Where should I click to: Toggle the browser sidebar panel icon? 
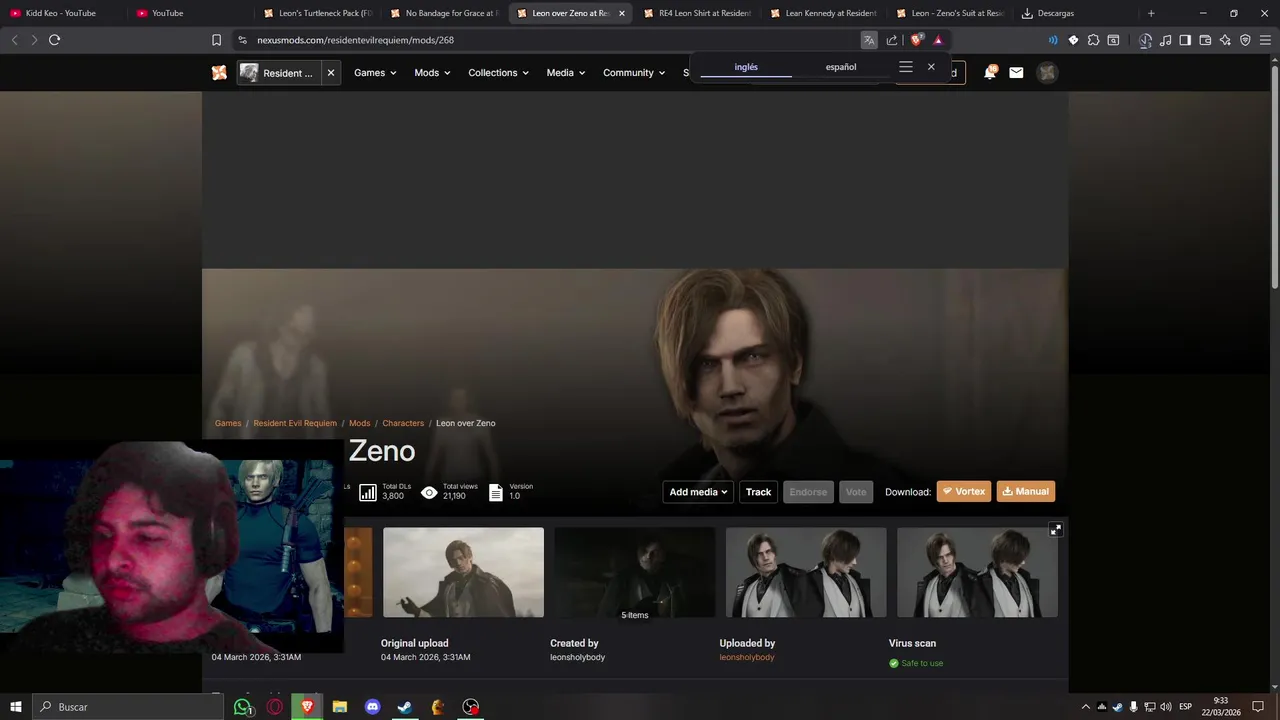pos(1185,40)
